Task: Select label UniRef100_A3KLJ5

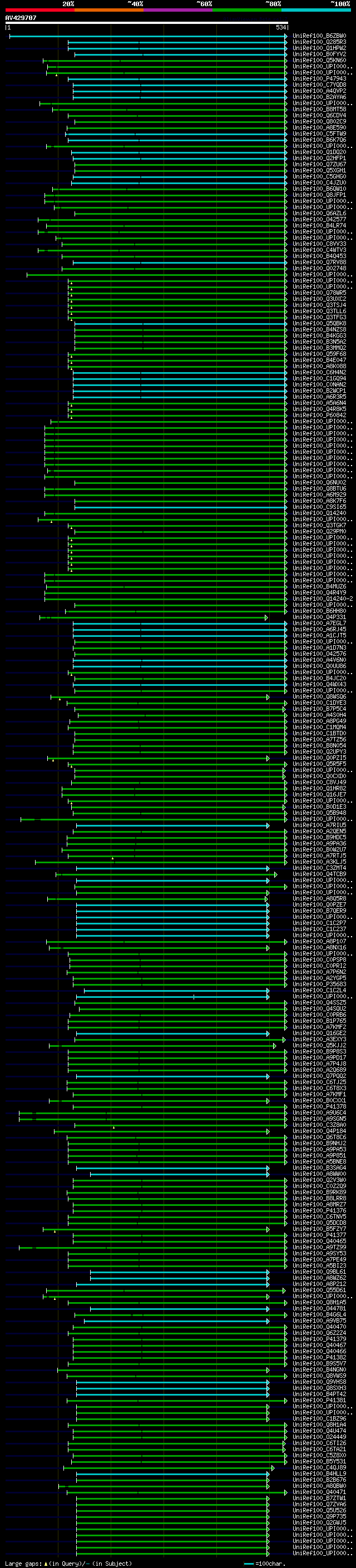Action: (x=319, y=862)
